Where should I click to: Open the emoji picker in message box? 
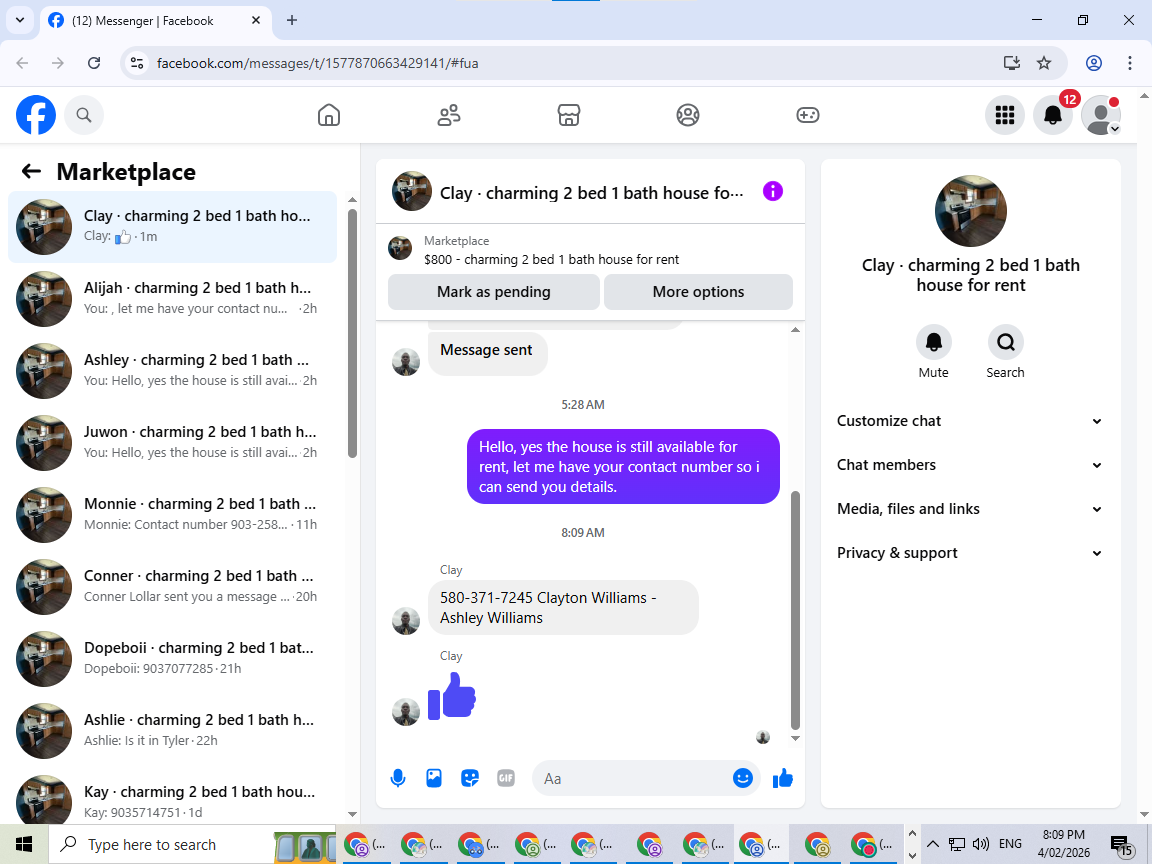(743, 778)
